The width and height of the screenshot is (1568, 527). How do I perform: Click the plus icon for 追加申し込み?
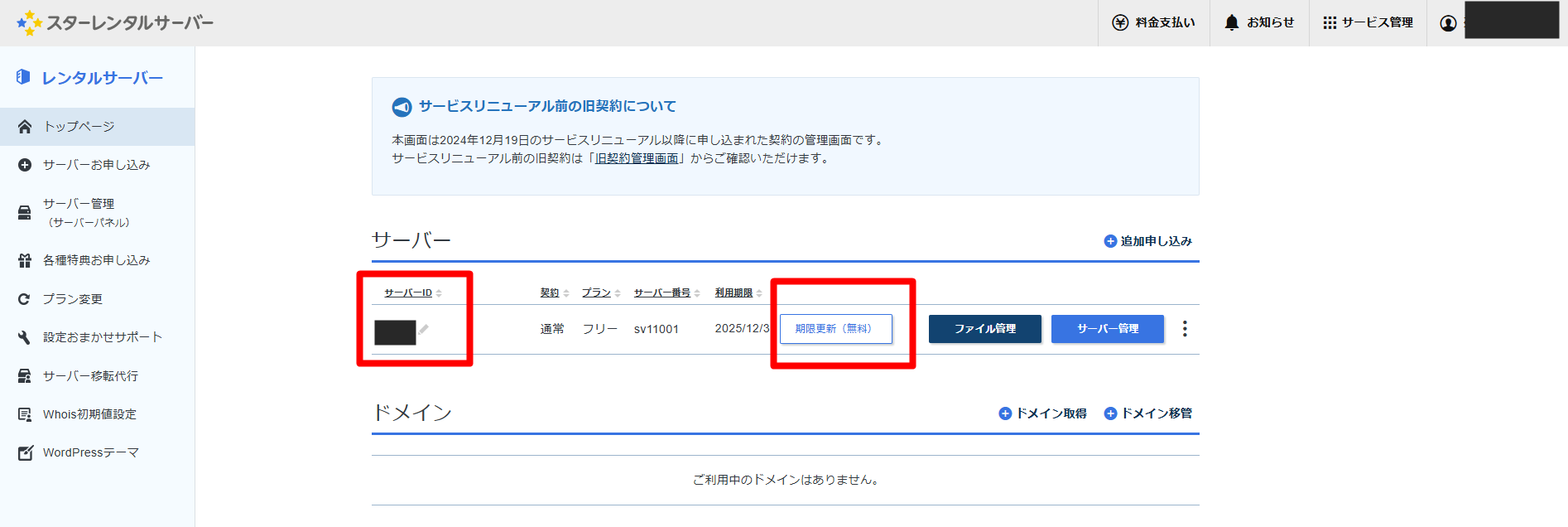coord(1110,241)
